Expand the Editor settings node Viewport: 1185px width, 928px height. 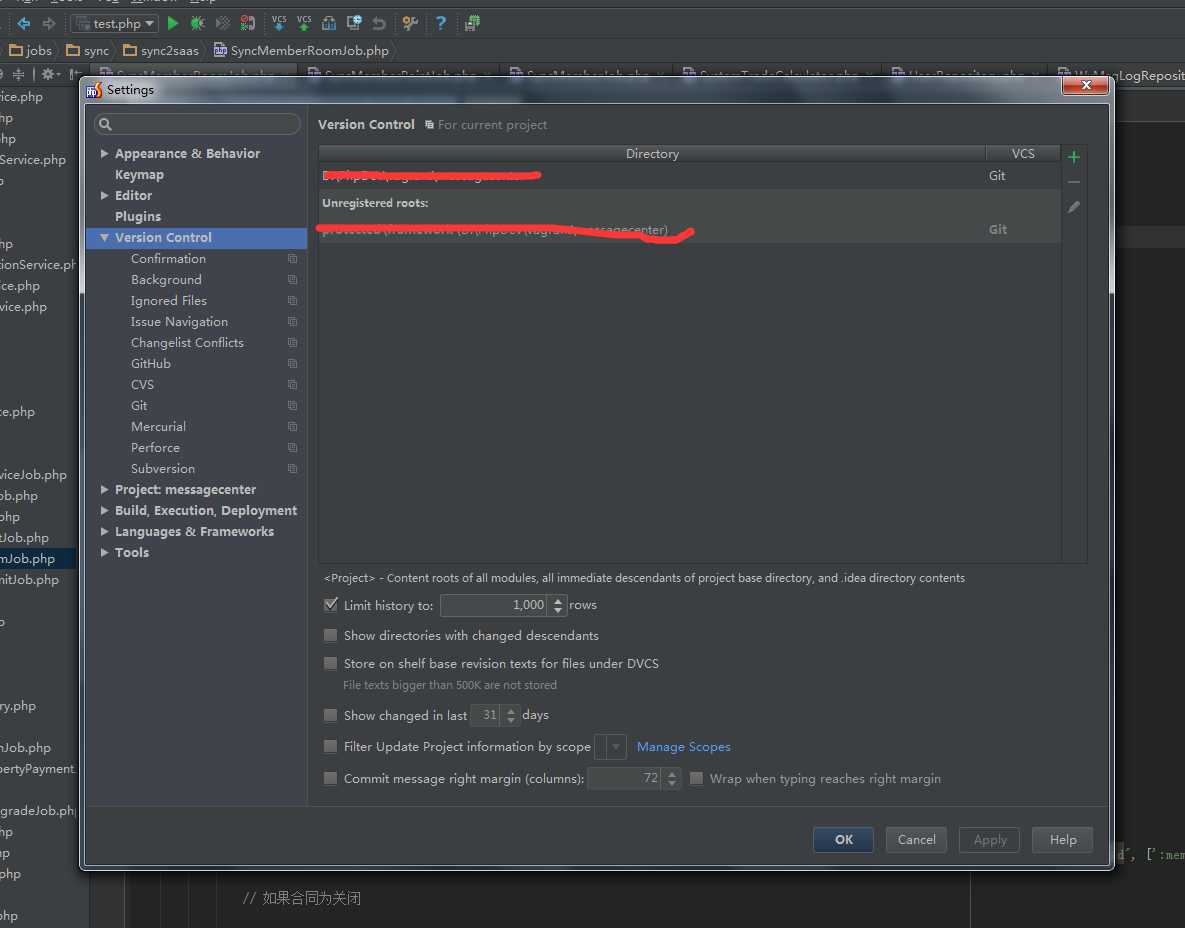[104, 196]
